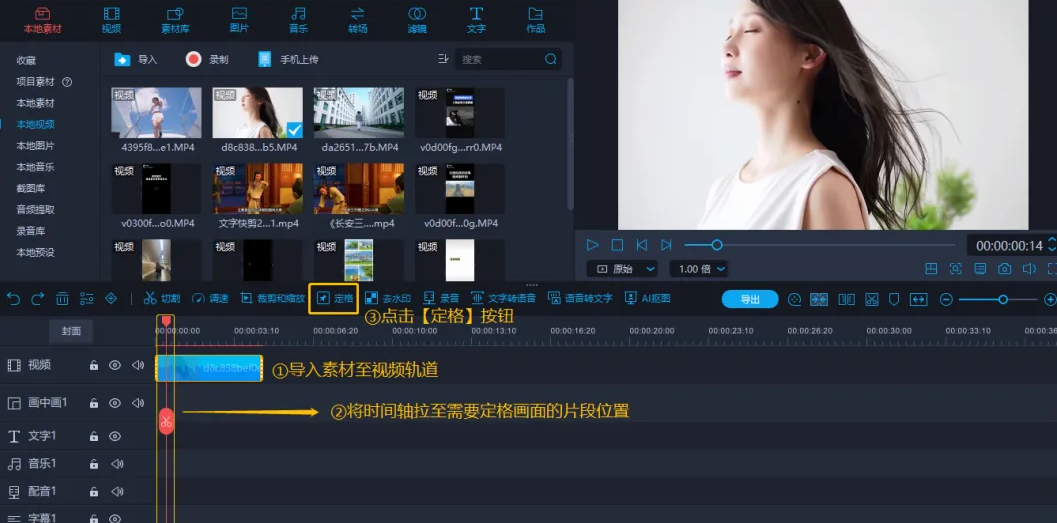
Task: Switch to the 作品 works tab
Action: [x=536, y=20]
